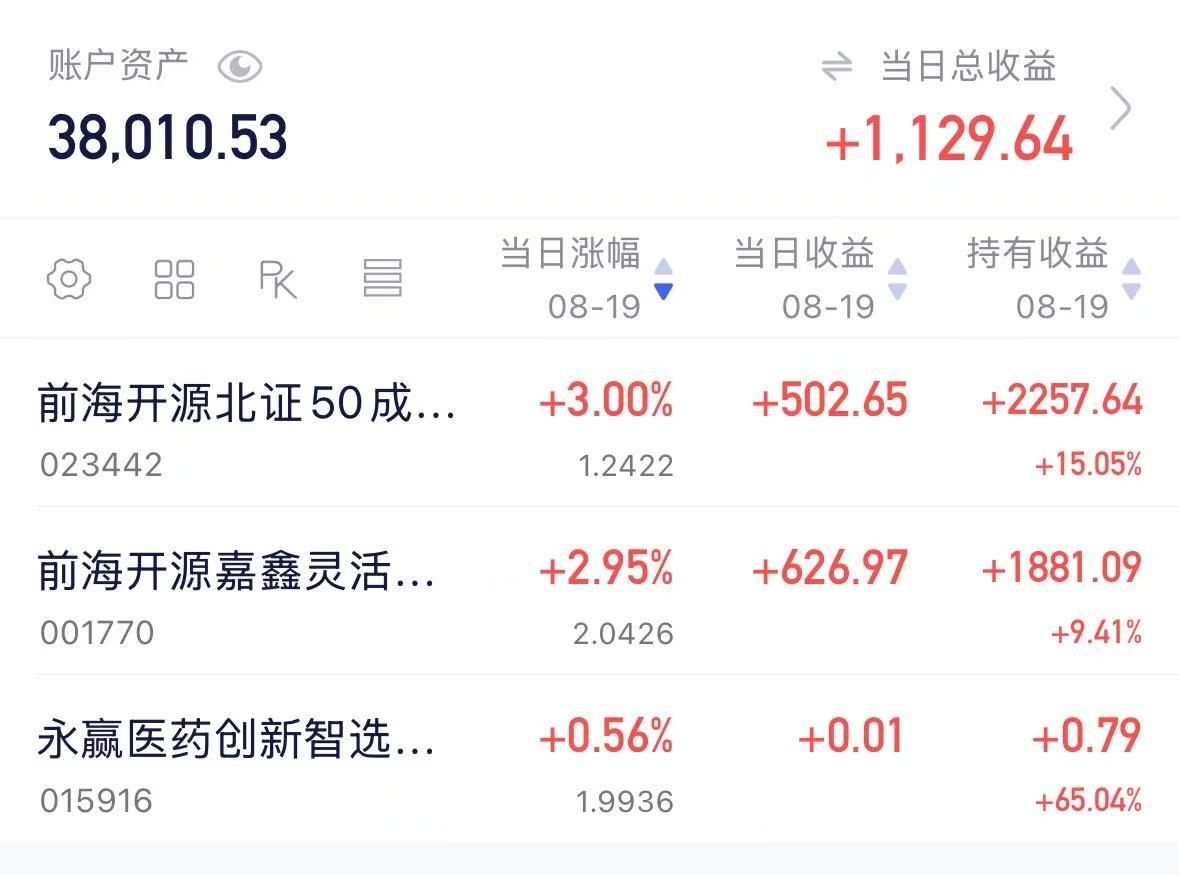This screenshot has width=1179, height=875.
Task: Tap the swap arrows beside 当日总收益
Action: pos(837,66)
